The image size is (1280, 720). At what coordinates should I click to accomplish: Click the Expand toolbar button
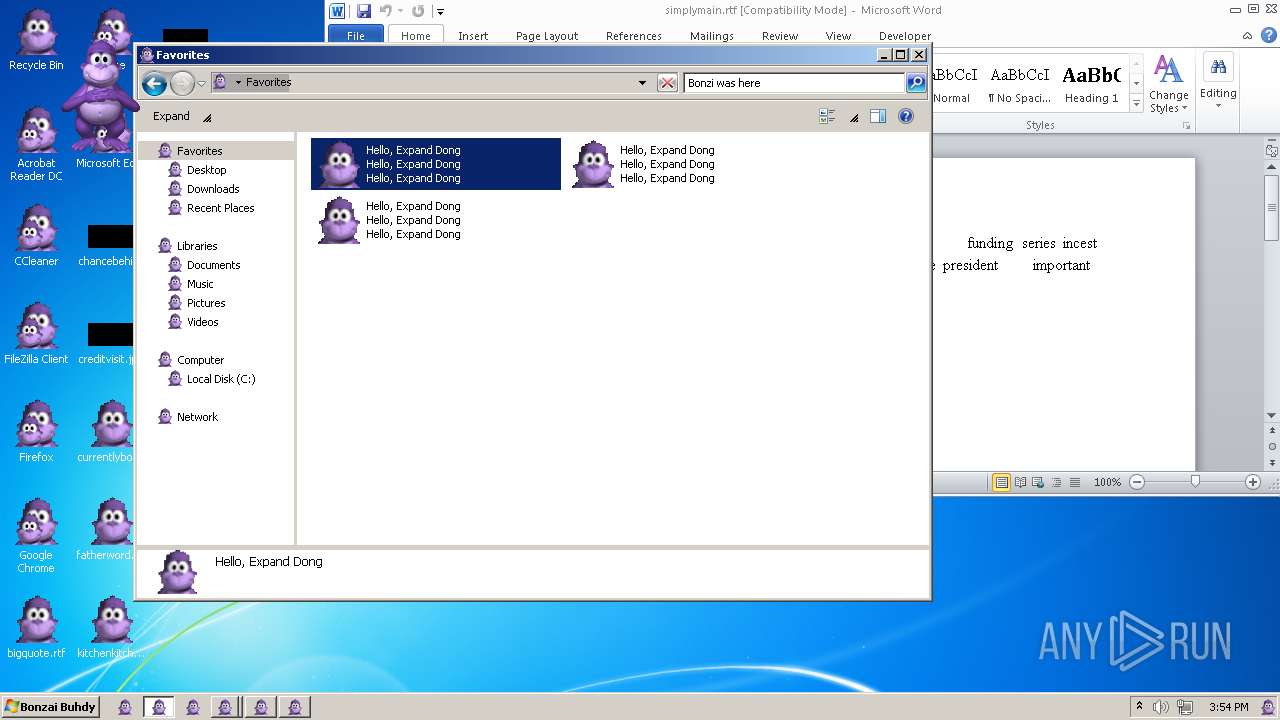(171, 116)
